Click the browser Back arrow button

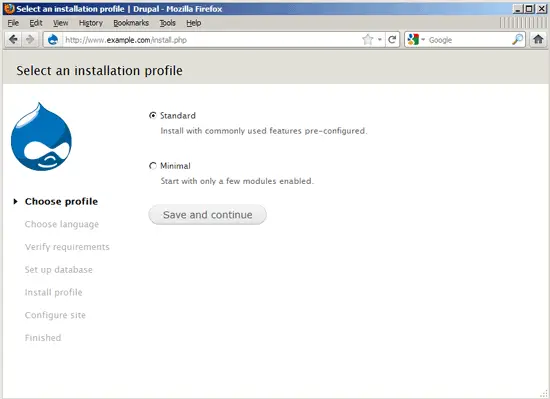tap(13, 40)
